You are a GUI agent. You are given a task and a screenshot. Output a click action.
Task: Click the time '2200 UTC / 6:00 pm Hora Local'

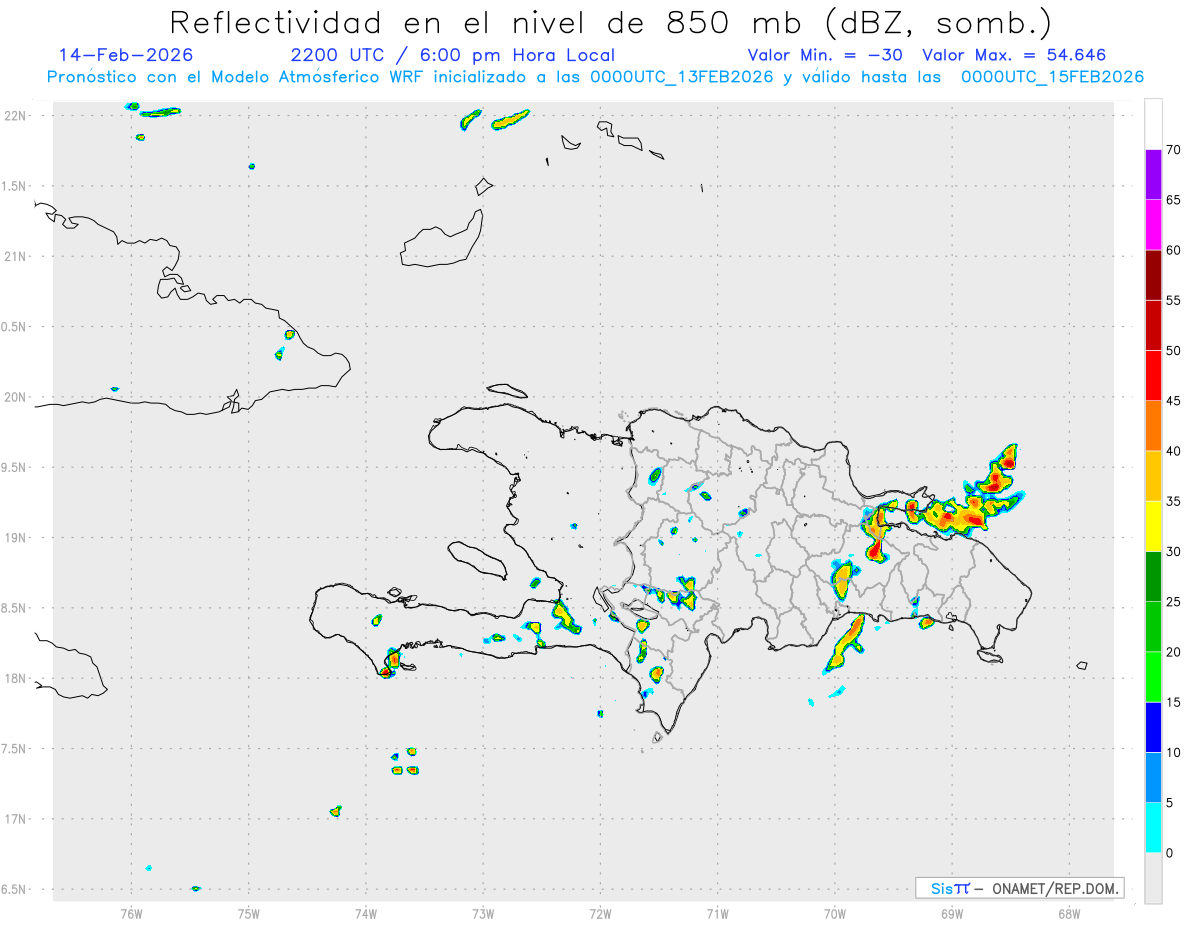(453, 55)
